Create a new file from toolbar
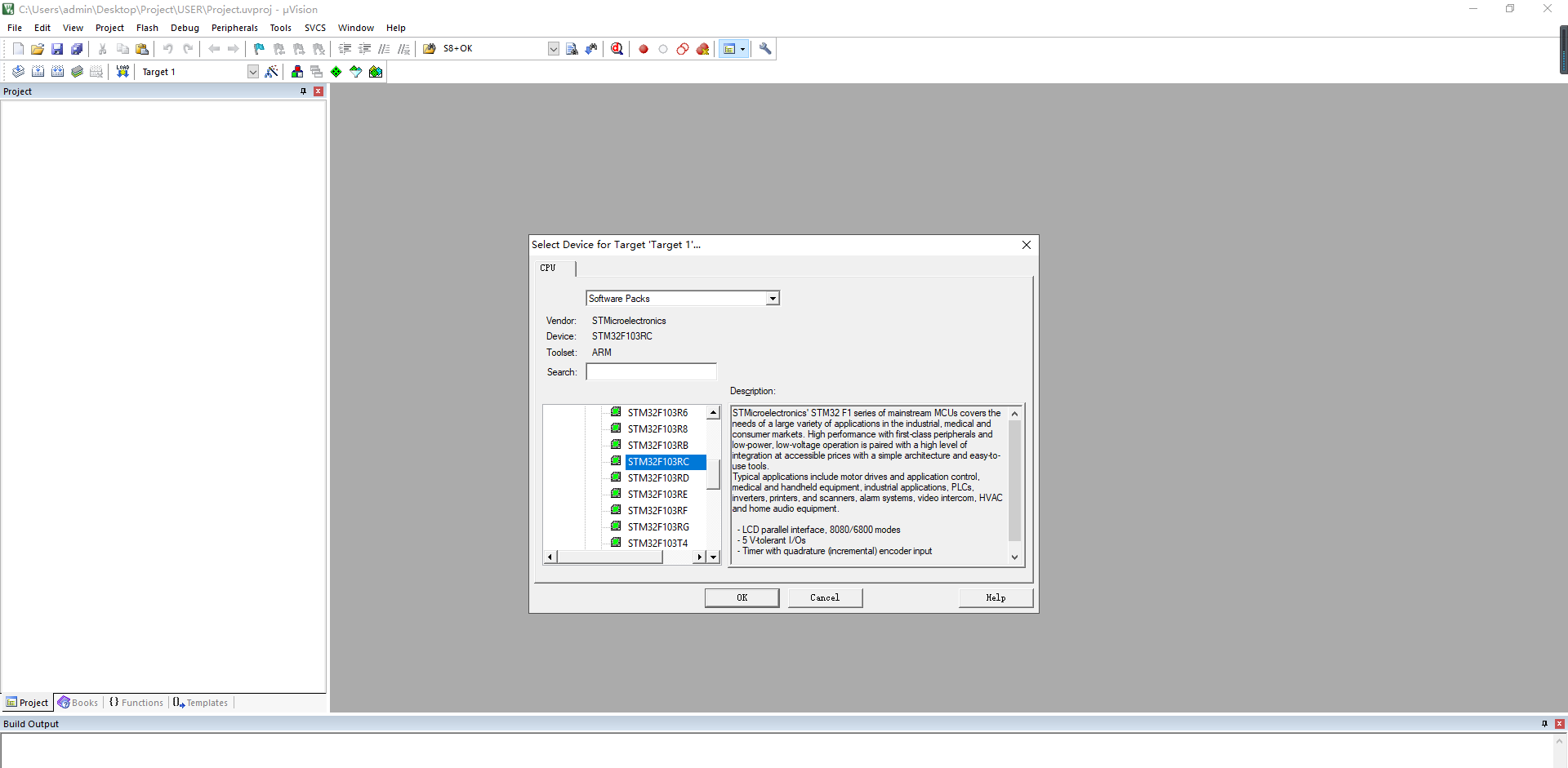Viewport: 1568px width, 768px height. [18, 49]
